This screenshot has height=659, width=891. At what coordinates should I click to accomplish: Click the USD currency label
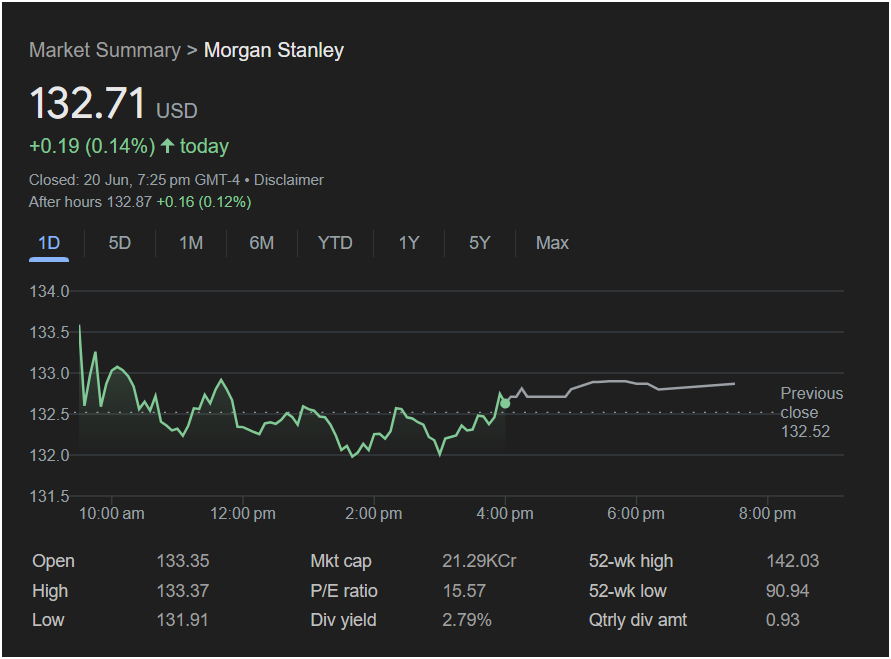coord(177,111)
